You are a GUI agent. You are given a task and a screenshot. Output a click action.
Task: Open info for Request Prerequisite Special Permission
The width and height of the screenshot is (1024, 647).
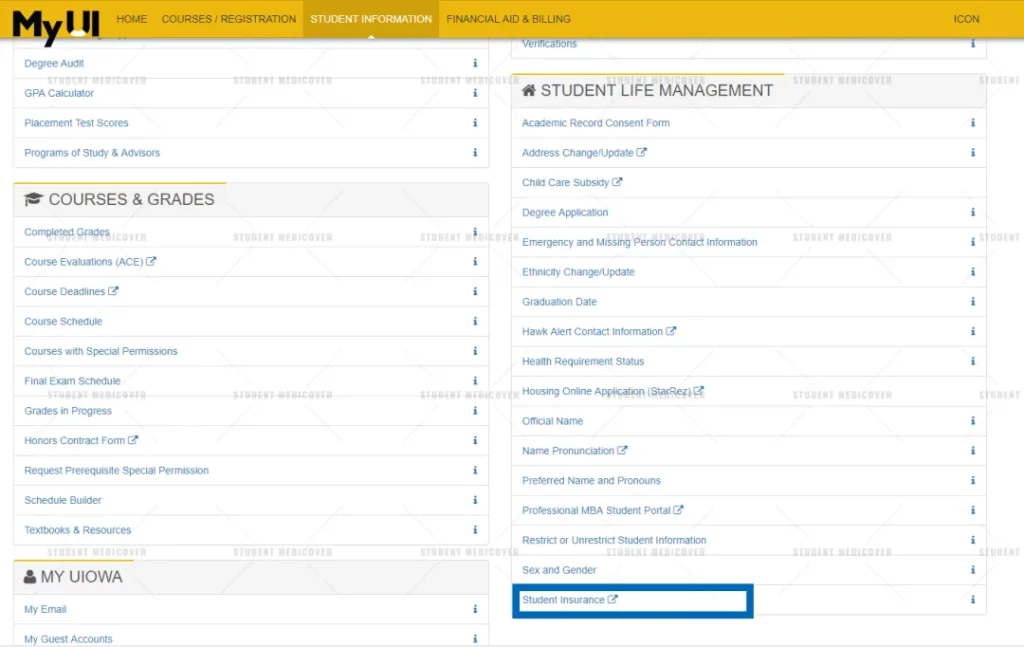pos(475,470)
